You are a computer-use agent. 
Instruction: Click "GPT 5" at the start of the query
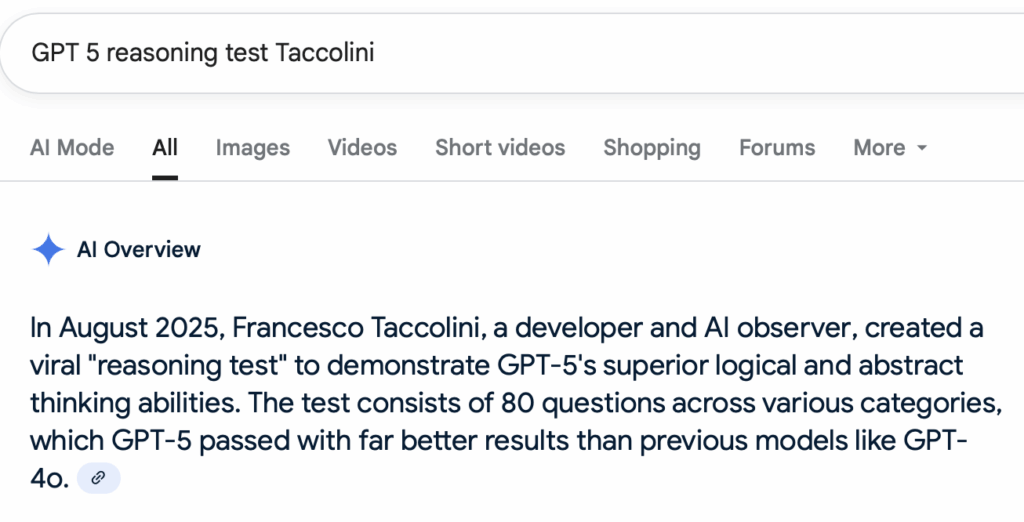[65, 52]
